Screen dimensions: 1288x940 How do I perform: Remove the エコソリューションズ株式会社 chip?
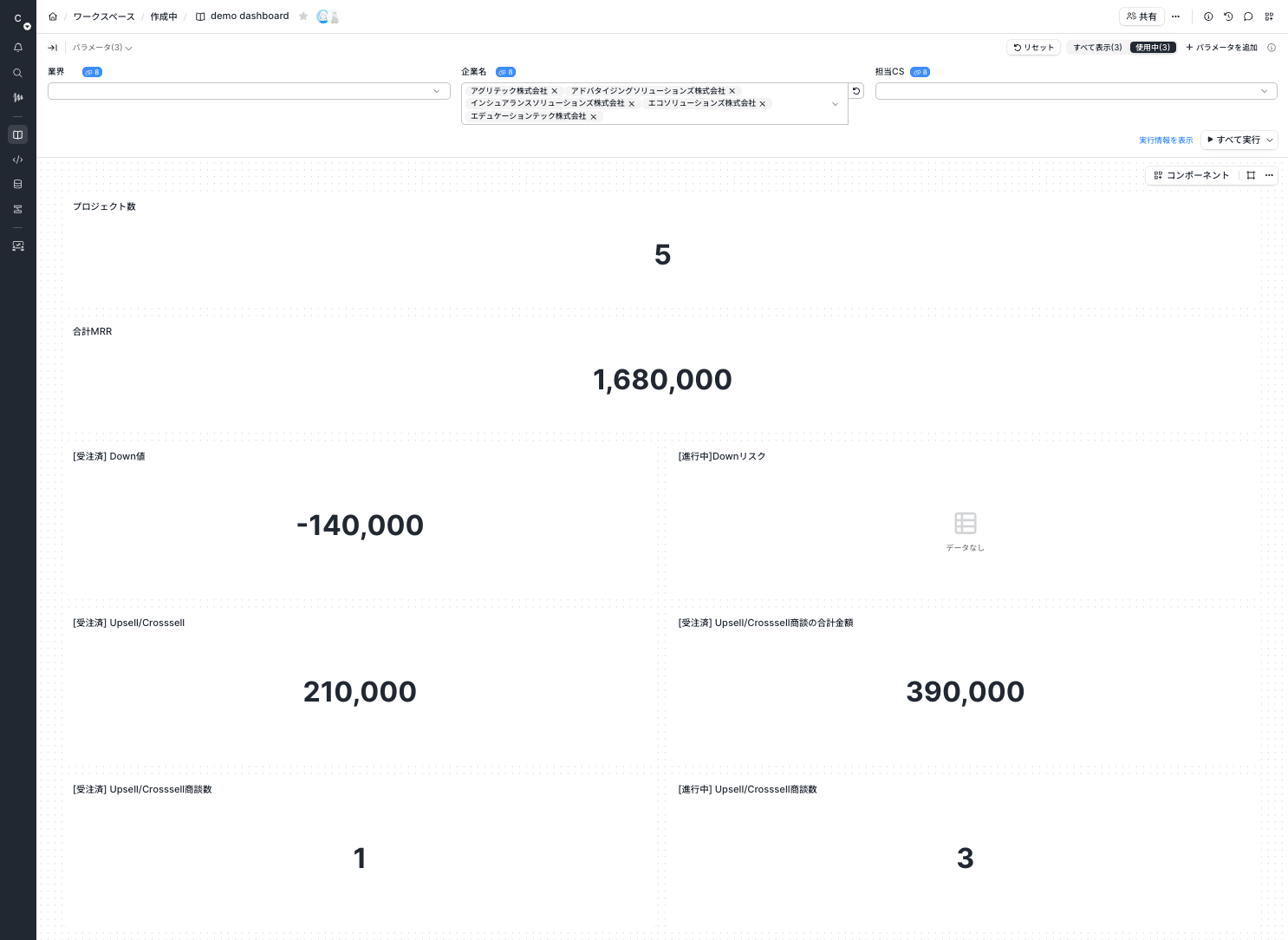coord(762,103)
